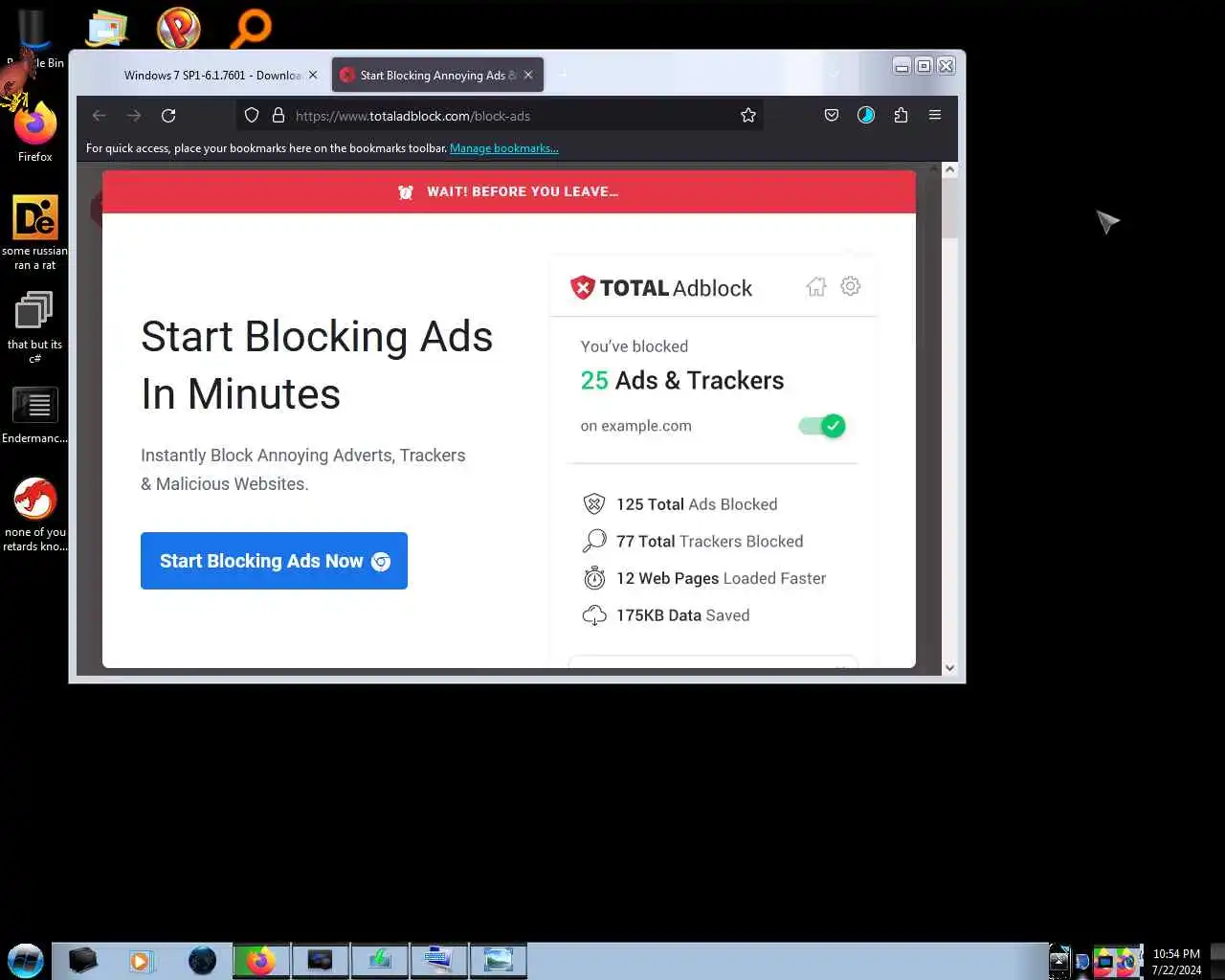The width and height of the screenshot is (1225, 980).
Task: Open a new tab with plus button
Action: tap(563, 75)
